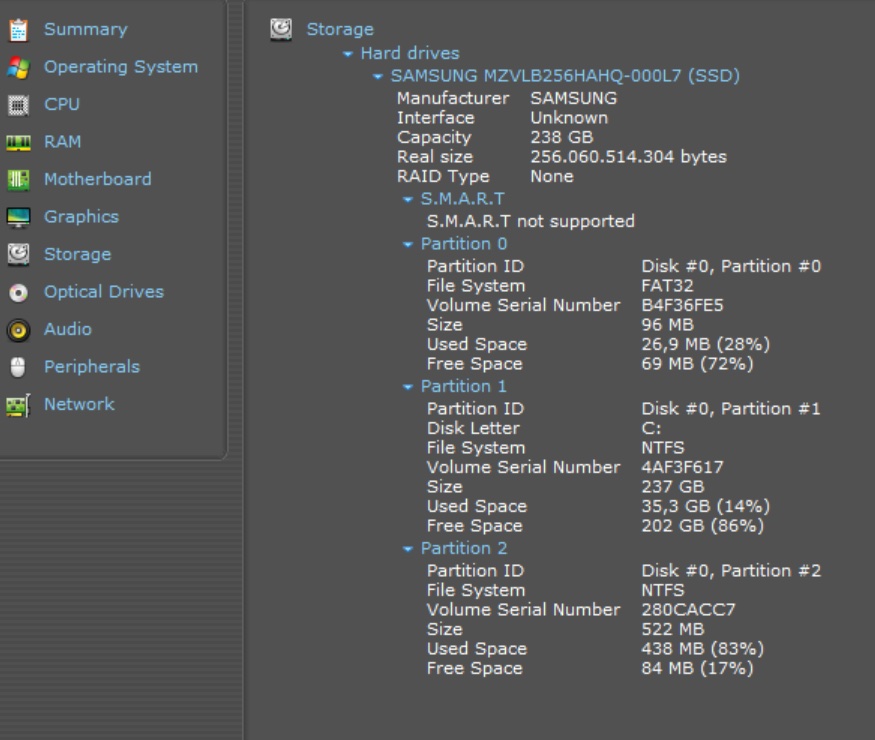The height and width of the screenshot is (740, 875).
Task: Select the Motherboard icon in sidebar
Action: 18,180
